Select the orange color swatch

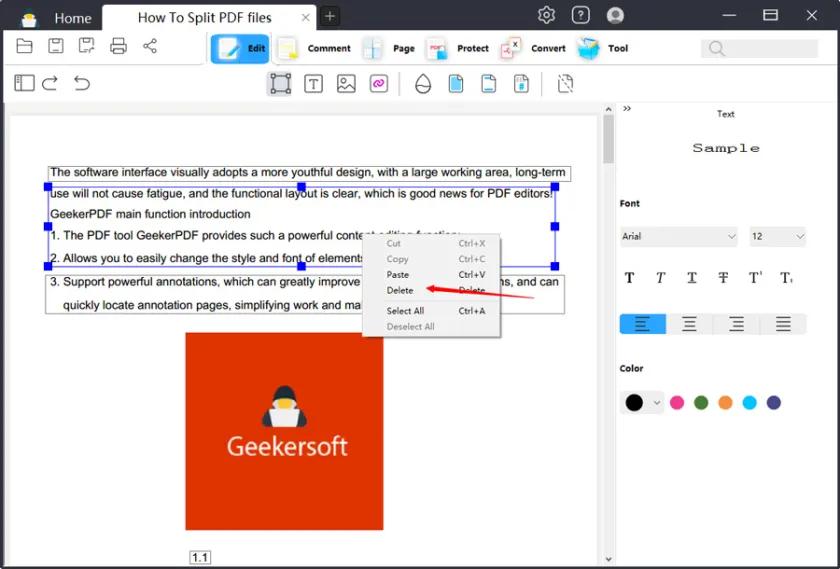pyautogui.click(x=725, y=403)
